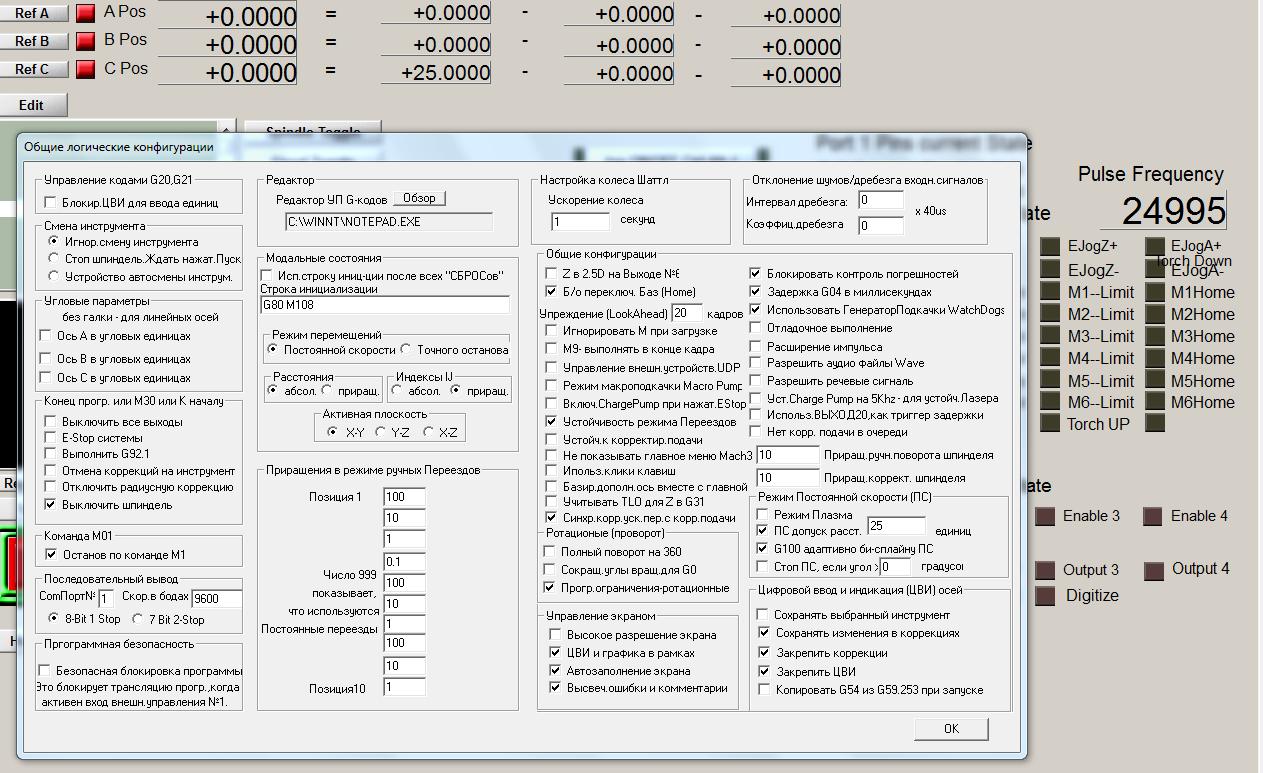Click the Digitize indicator LED
Screen dimensions: 1263x773
(x=1045, y=596)
